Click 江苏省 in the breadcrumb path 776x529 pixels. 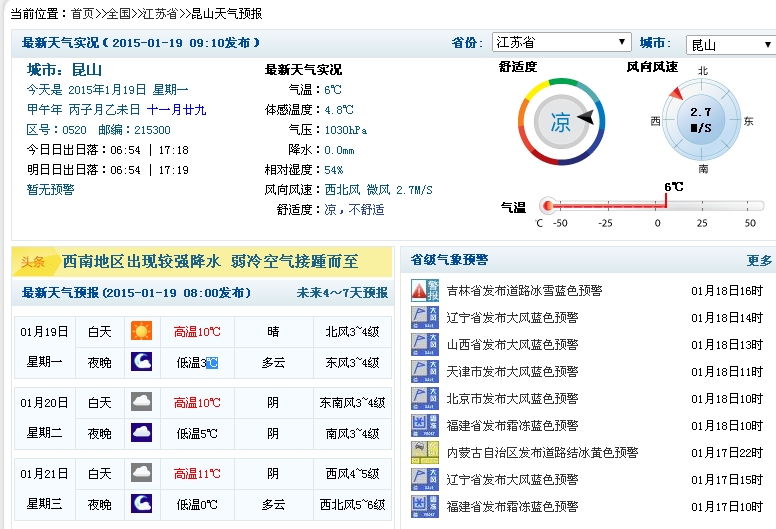(161, 13)
